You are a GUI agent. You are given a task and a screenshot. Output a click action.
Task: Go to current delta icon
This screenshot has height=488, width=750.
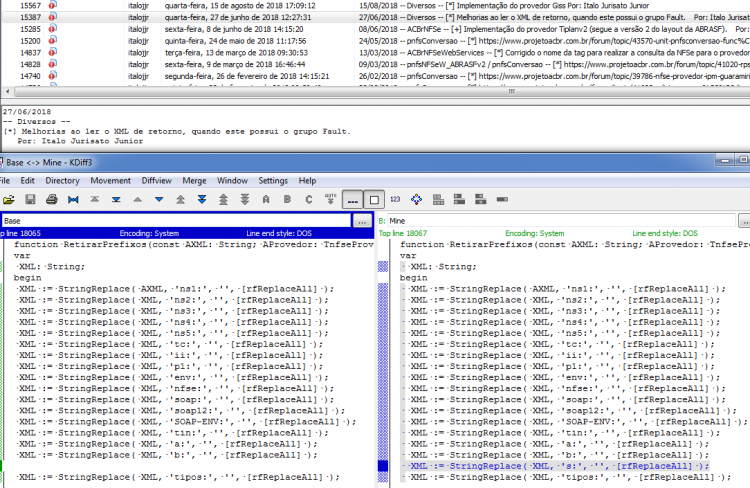(x=73, y=200)
